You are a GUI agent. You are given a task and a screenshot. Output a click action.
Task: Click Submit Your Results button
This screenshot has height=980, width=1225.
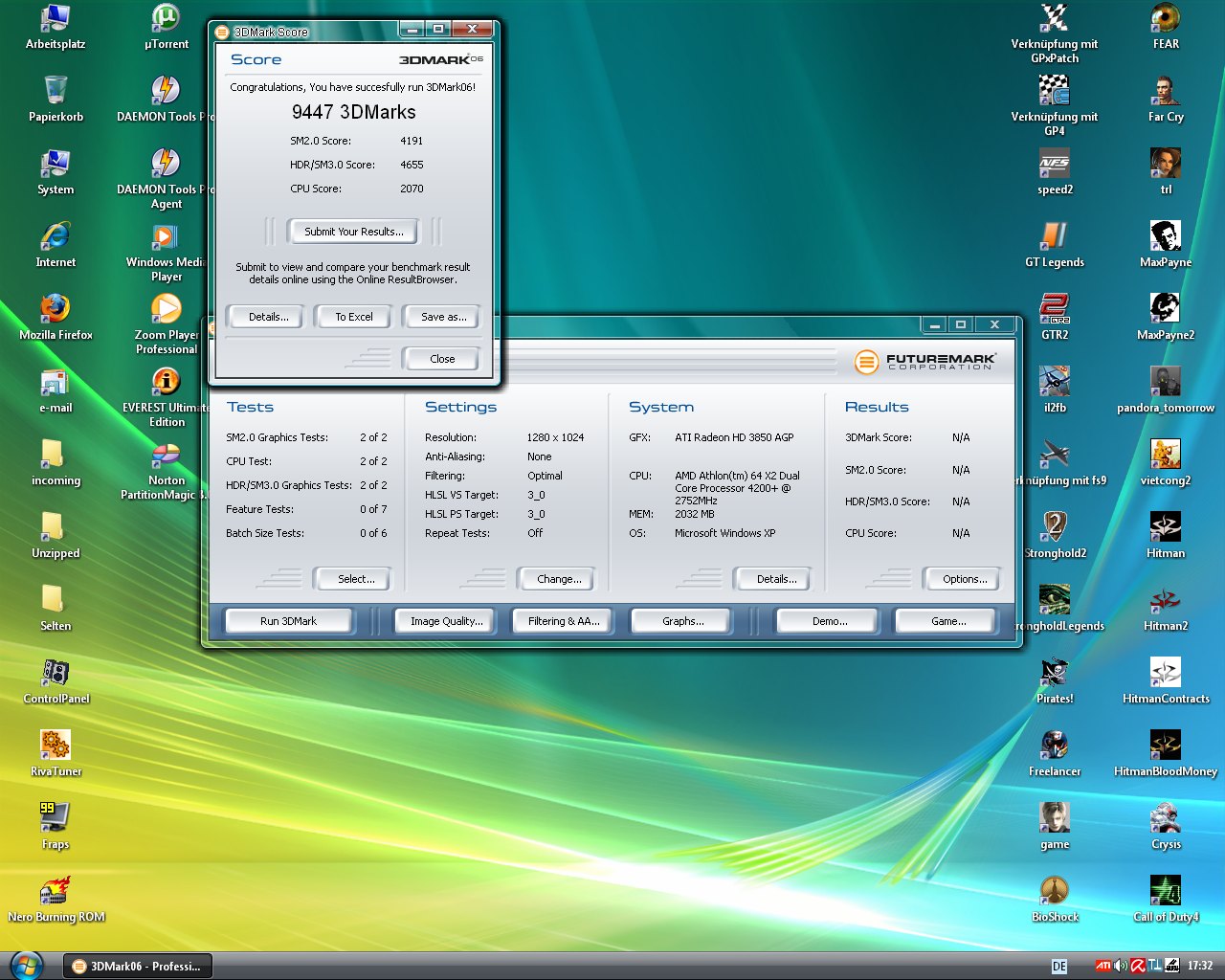(354, 232)
